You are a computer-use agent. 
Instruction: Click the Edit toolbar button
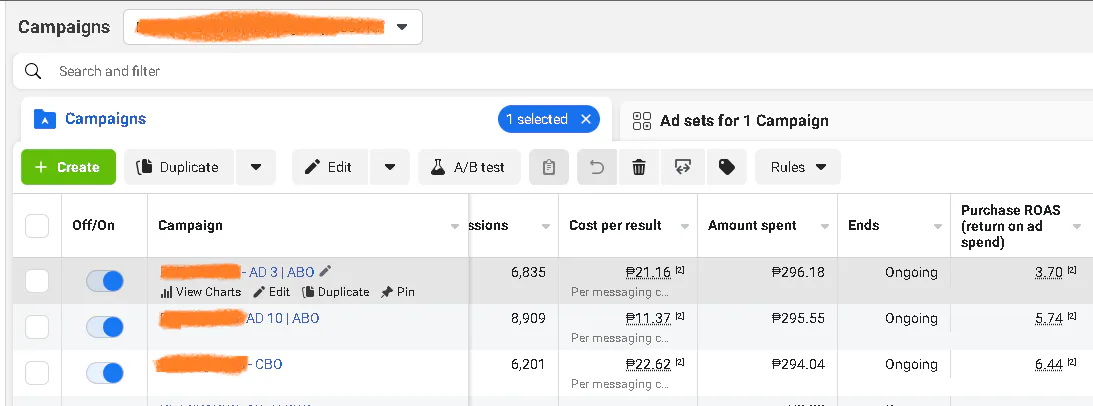point(330,167)
